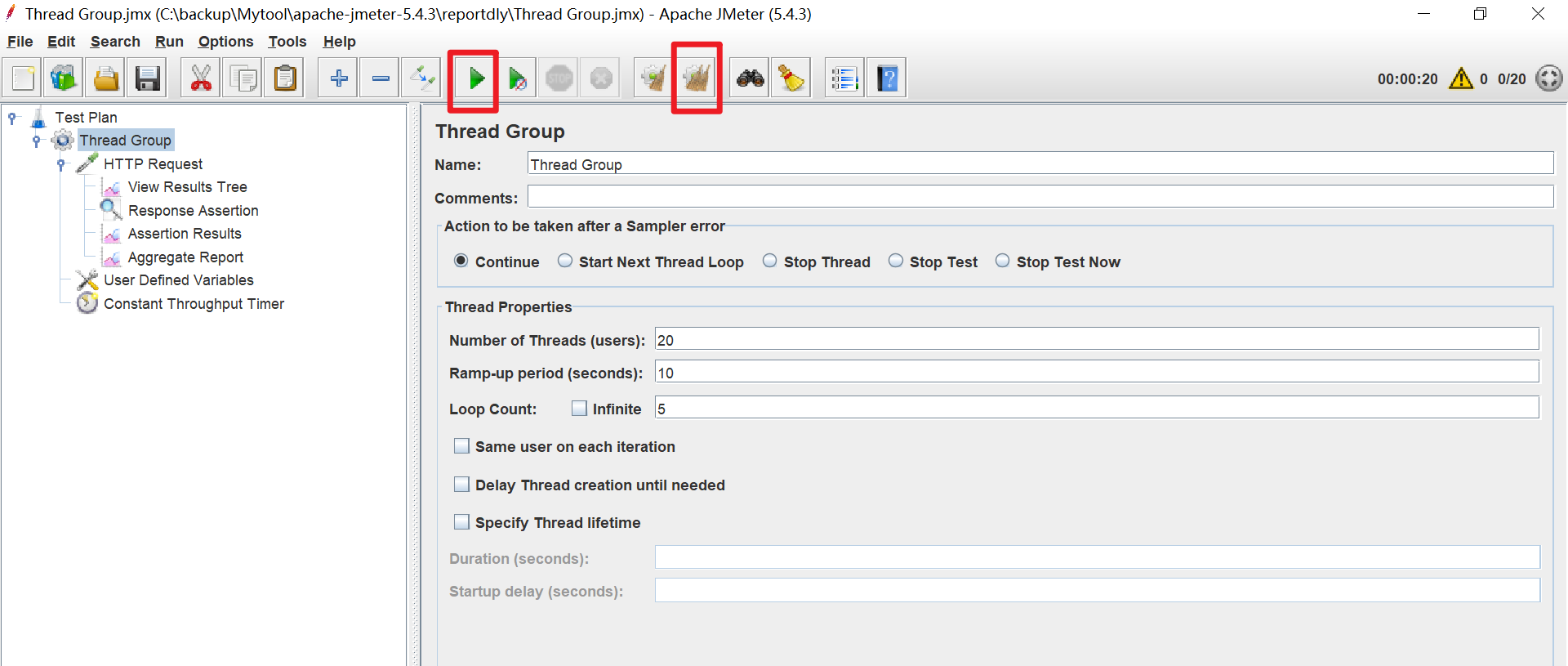Click the Clear All results icon
The image size is (1568, 666).
[x=696, y=78]
